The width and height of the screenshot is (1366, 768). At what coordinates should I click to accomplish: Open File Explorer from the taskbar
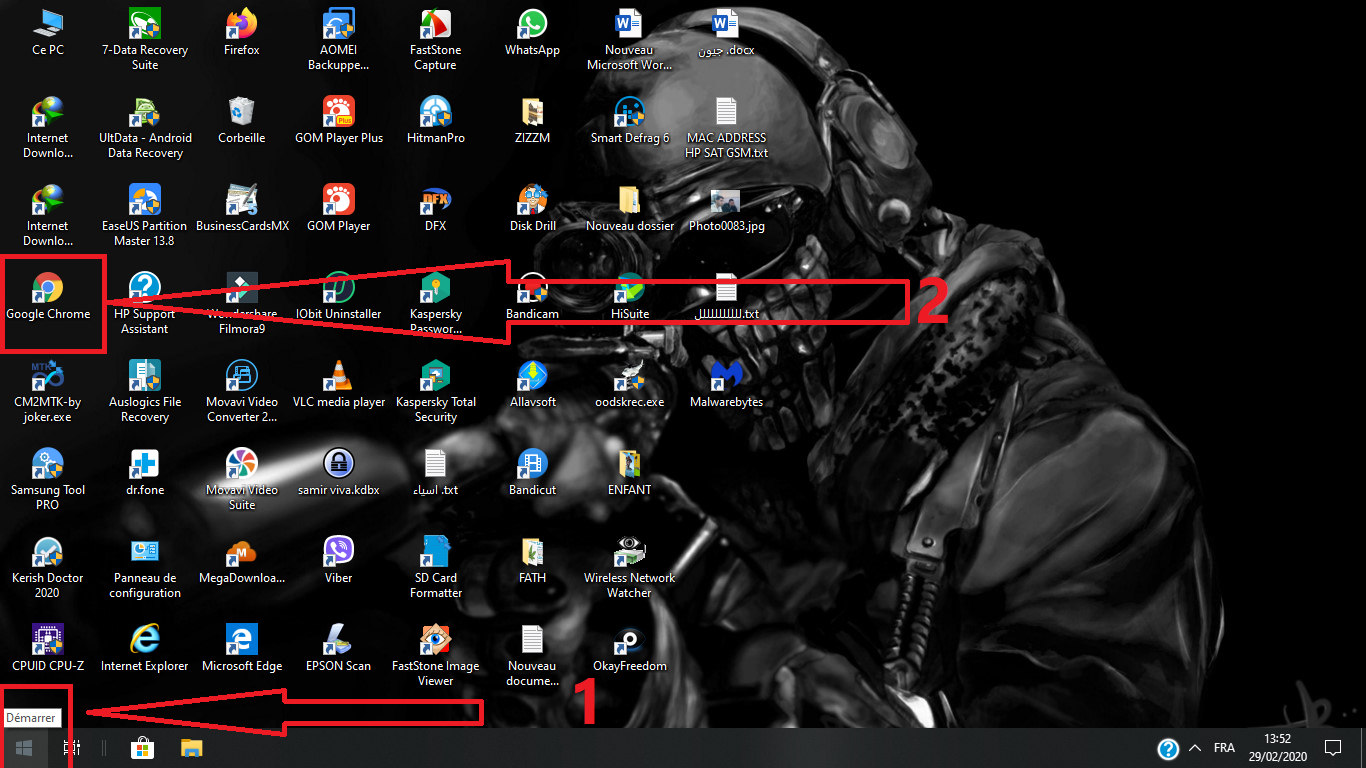(x=191, y=747)
